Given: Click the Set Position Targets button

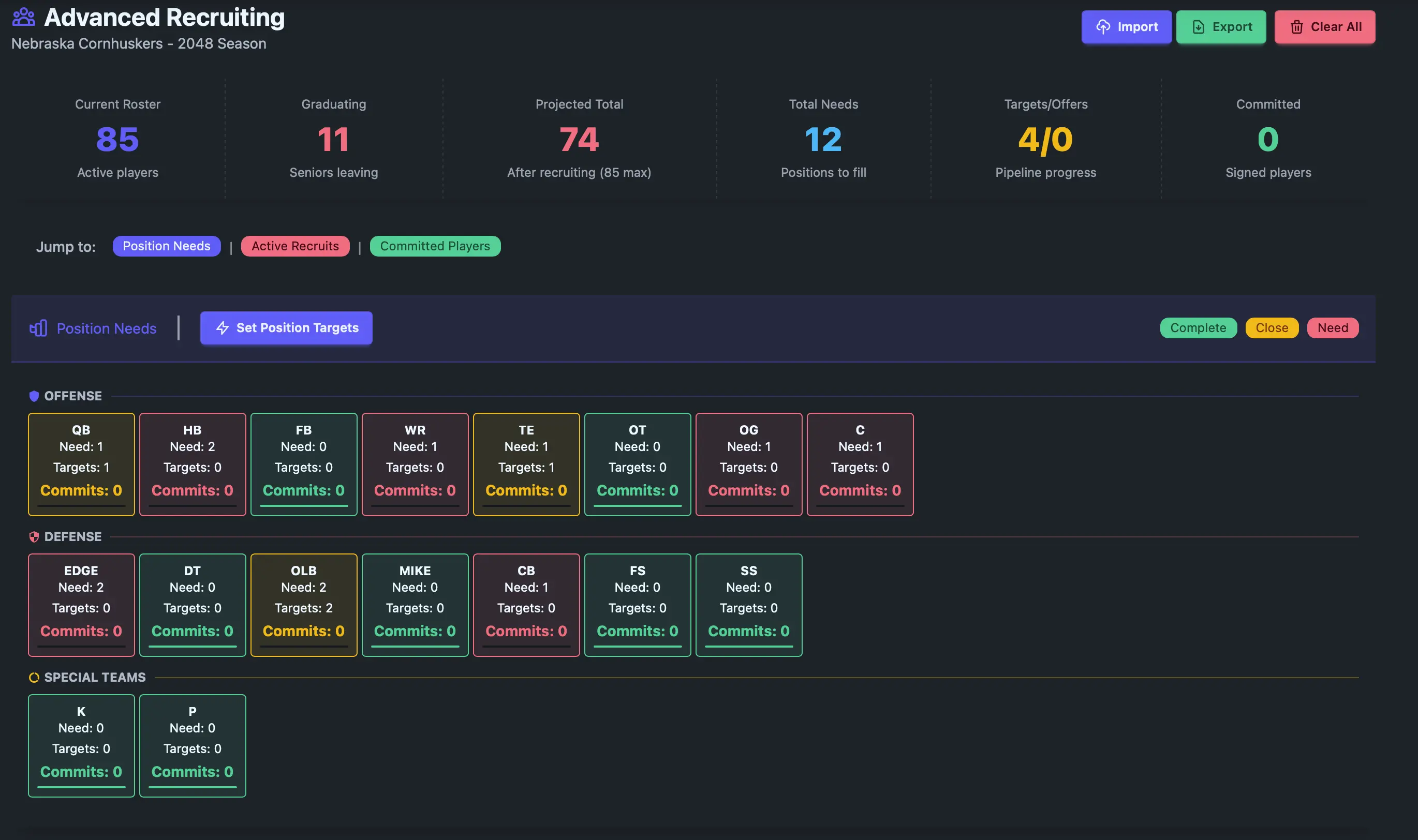Looking at the screenshot, I should pos(286,328).
